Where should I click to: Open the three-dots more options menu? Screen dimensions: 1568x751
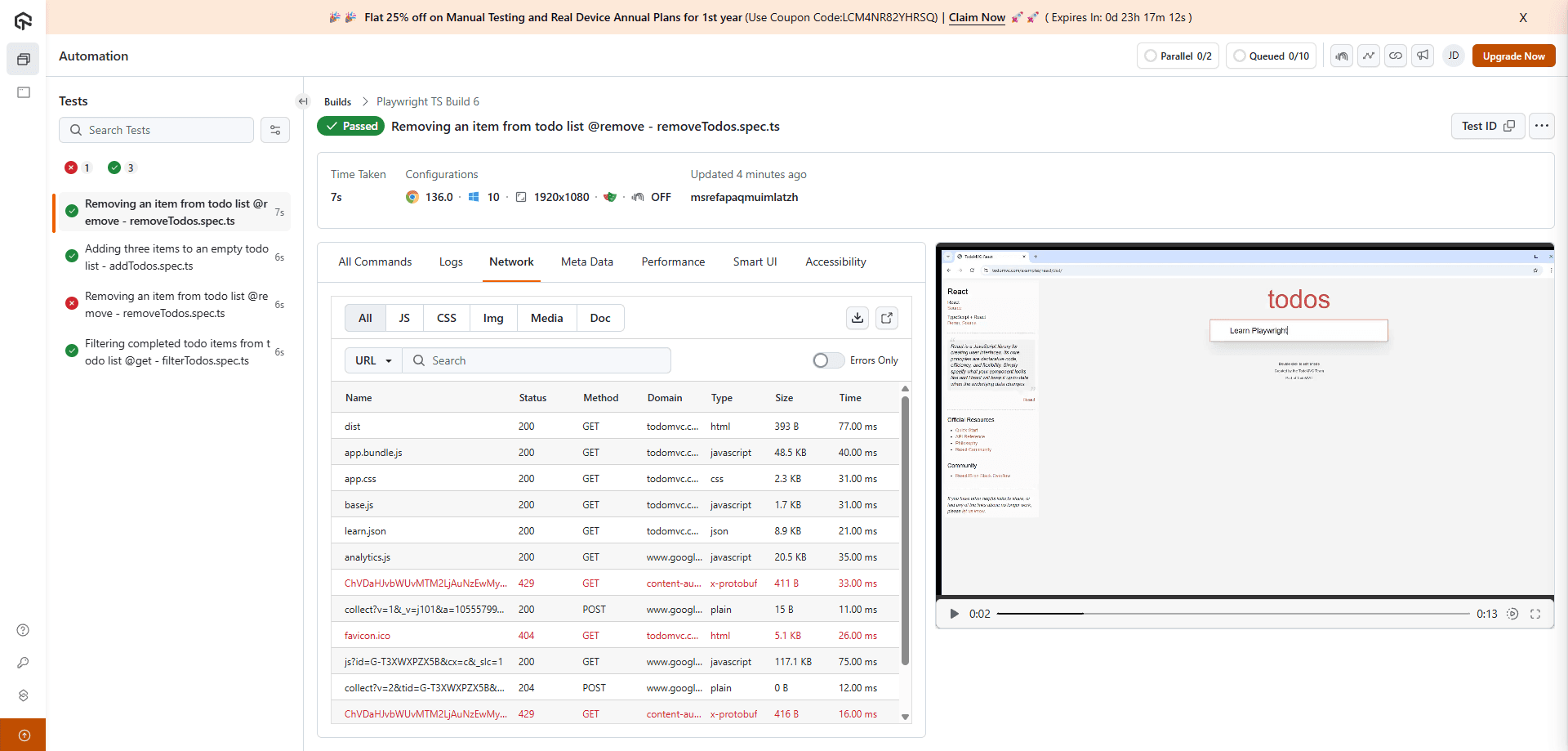tap(1542, 126)
